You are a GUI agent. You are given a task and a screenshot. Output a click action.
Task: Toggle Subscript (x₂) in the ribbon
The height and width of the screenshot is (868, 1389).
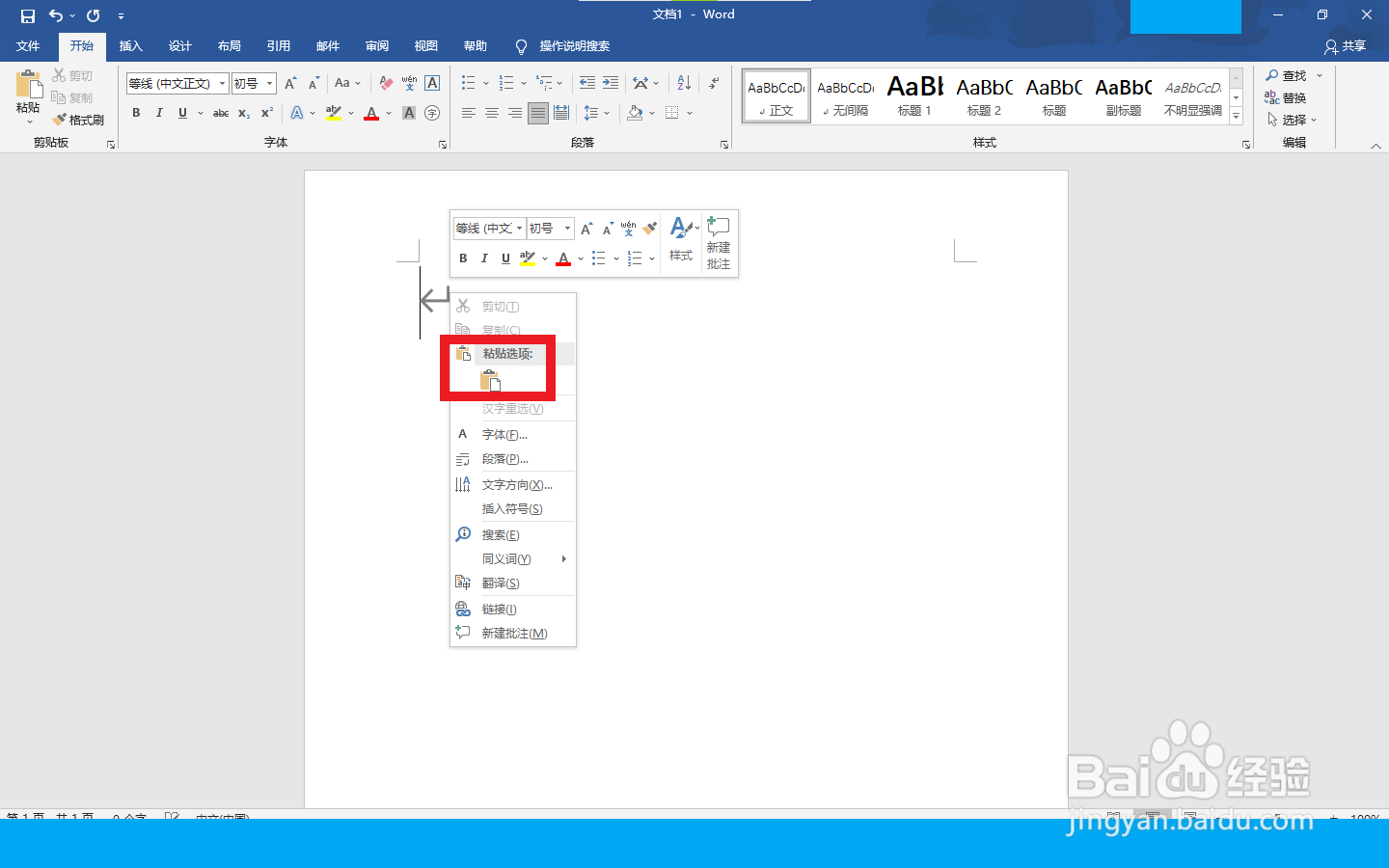(244, 113)
